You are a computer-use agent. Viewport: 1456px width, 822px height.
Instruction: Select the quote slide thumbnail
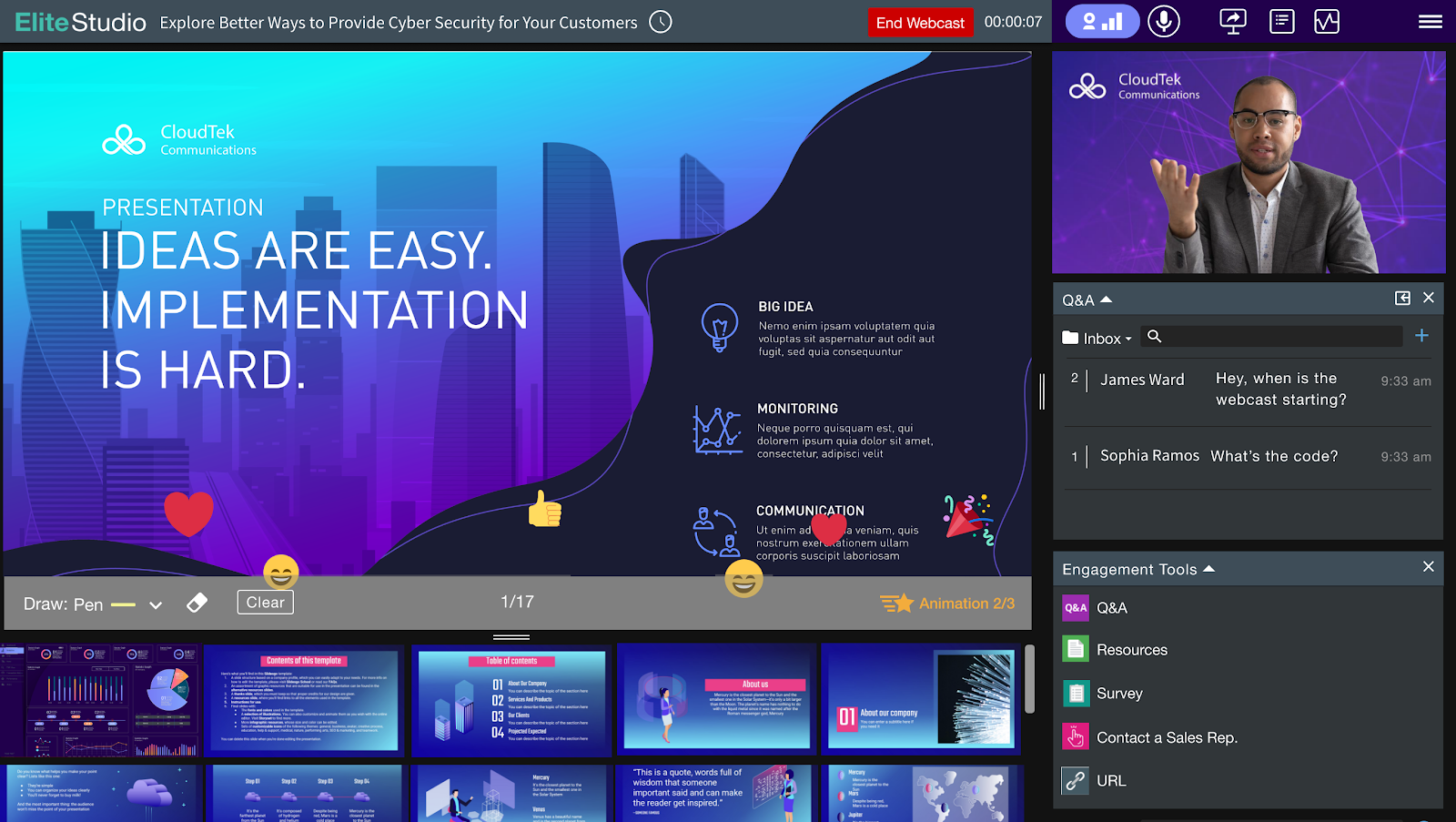[716, 793]
